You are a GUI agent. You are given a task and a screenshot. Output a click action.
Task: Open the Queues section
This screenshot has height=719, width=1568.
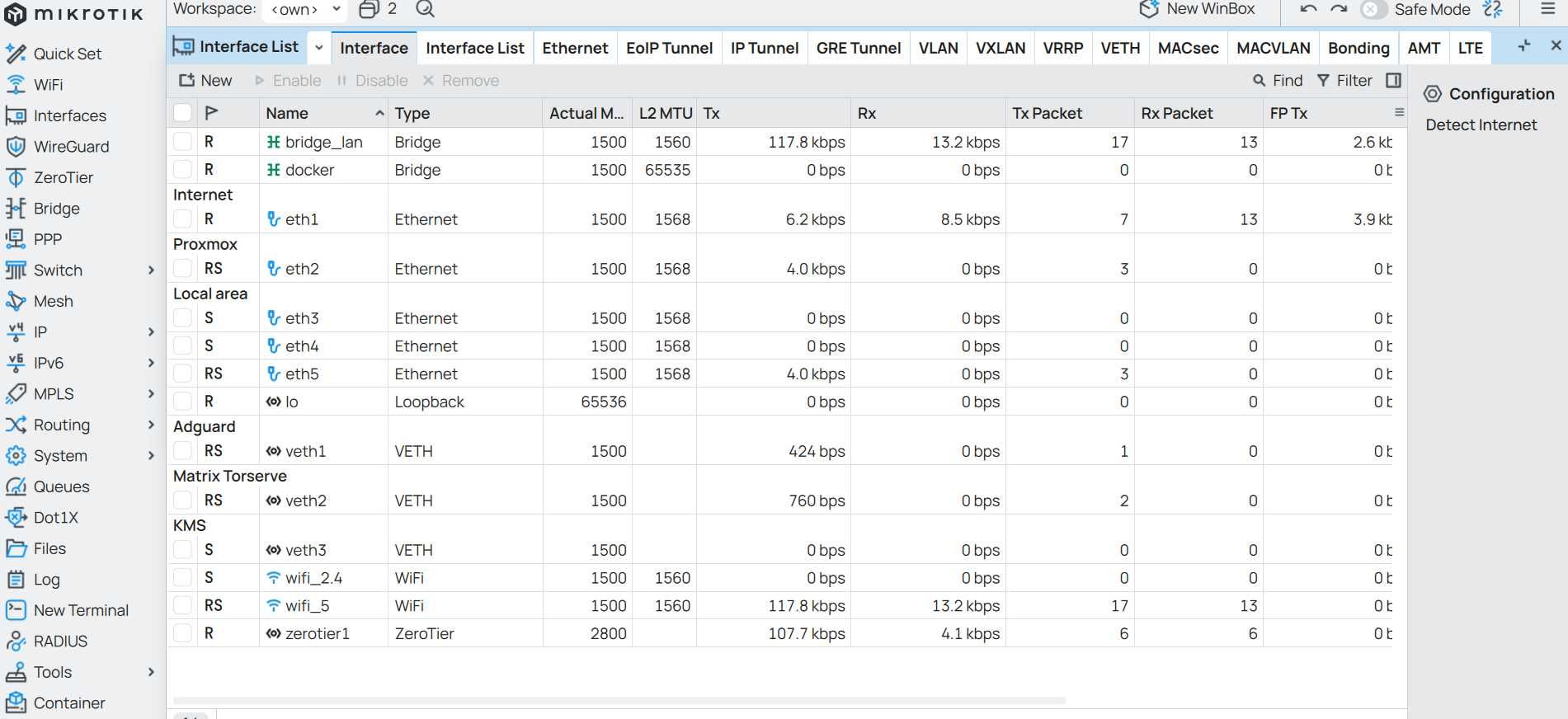point(48,486)
